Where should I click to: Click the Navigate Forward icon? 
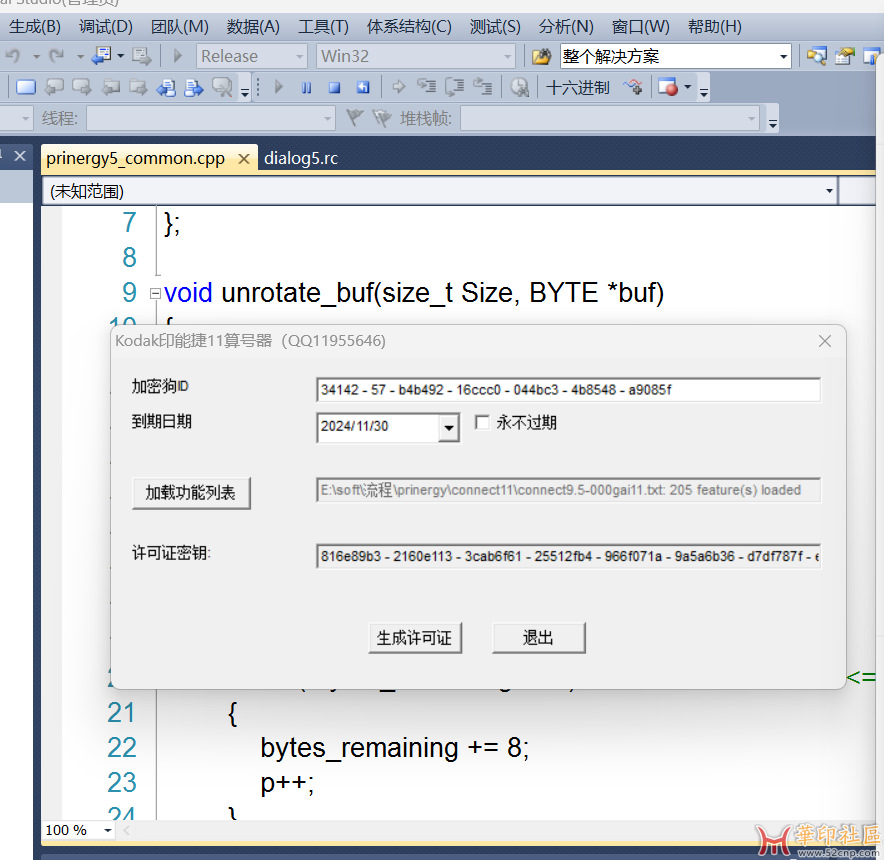142,56
